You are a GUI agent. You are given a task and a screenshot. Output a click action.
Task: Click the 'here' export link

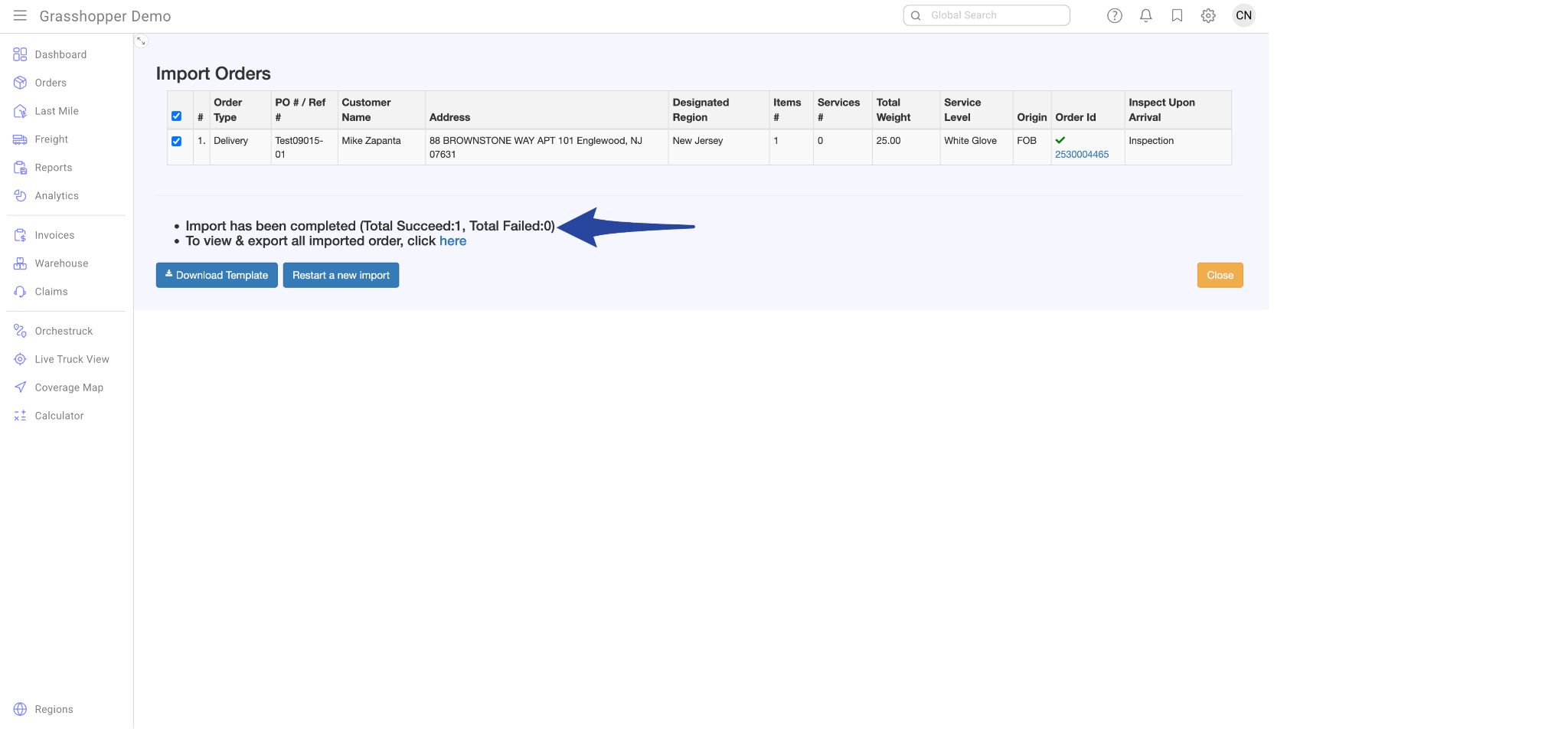pos(452,241)
